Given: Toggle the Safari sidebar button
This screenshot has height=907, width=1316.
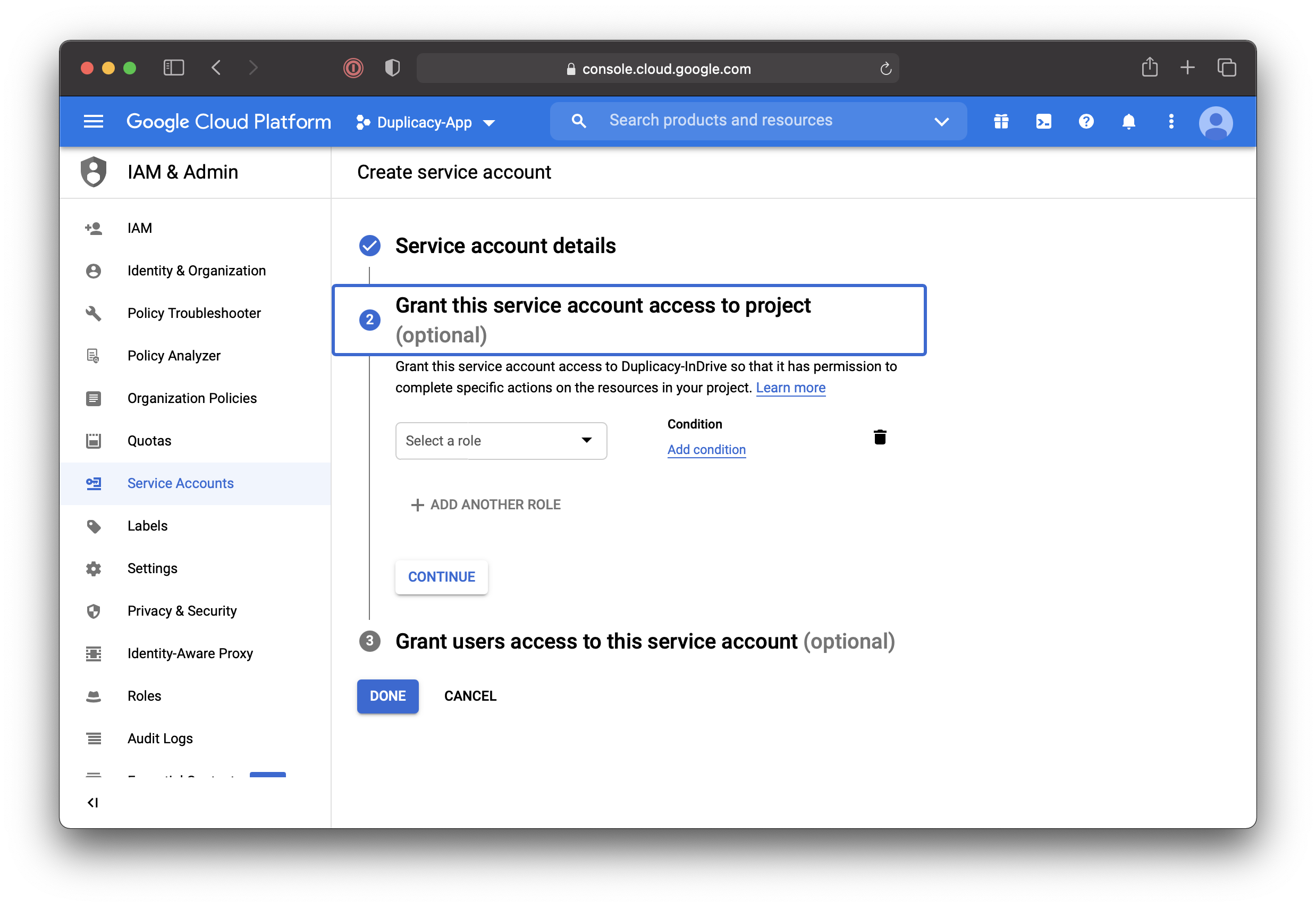Looking at the screenshot, I should tap(174, 68).
